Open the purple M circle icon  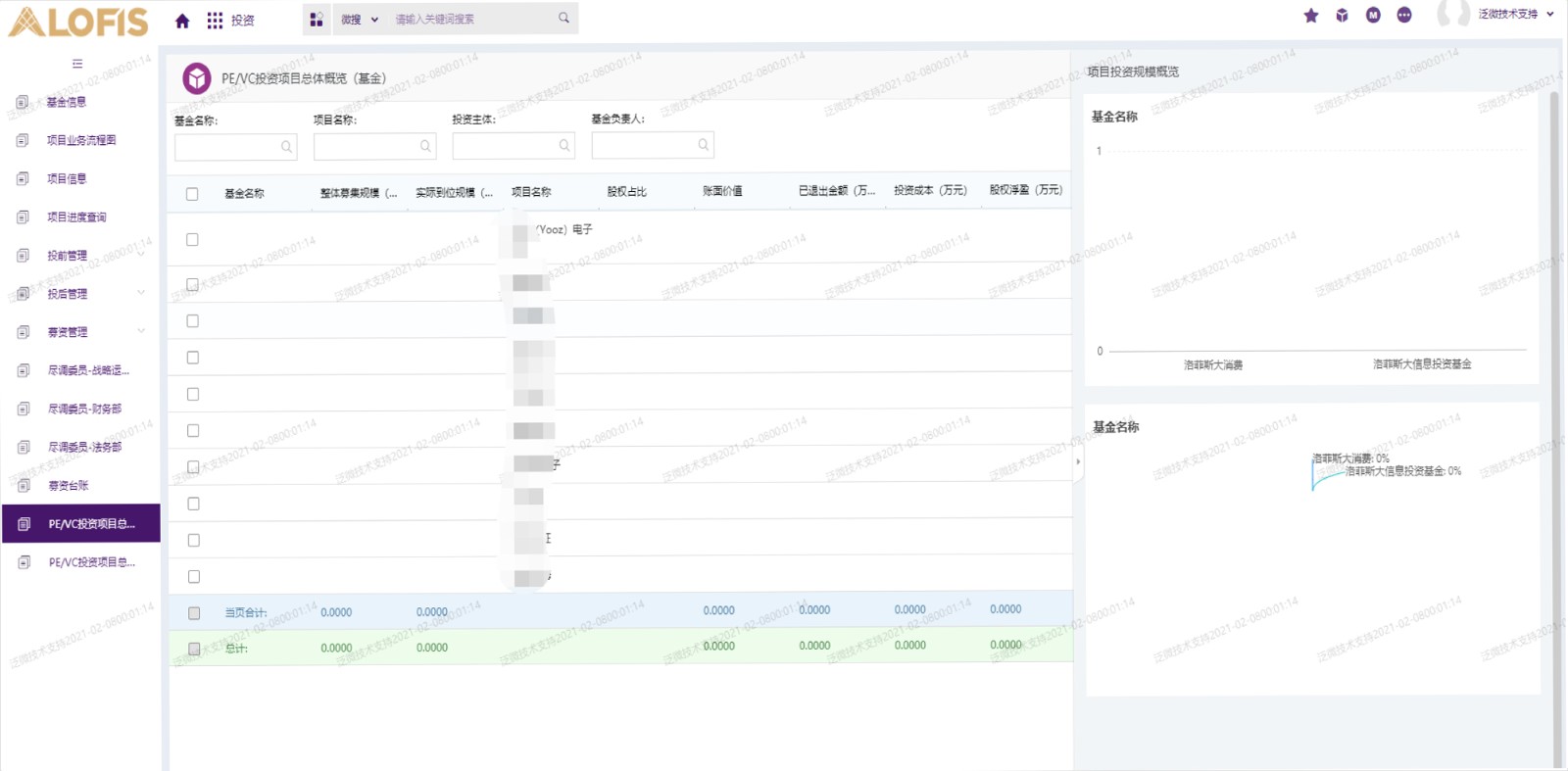point(1373,15)
